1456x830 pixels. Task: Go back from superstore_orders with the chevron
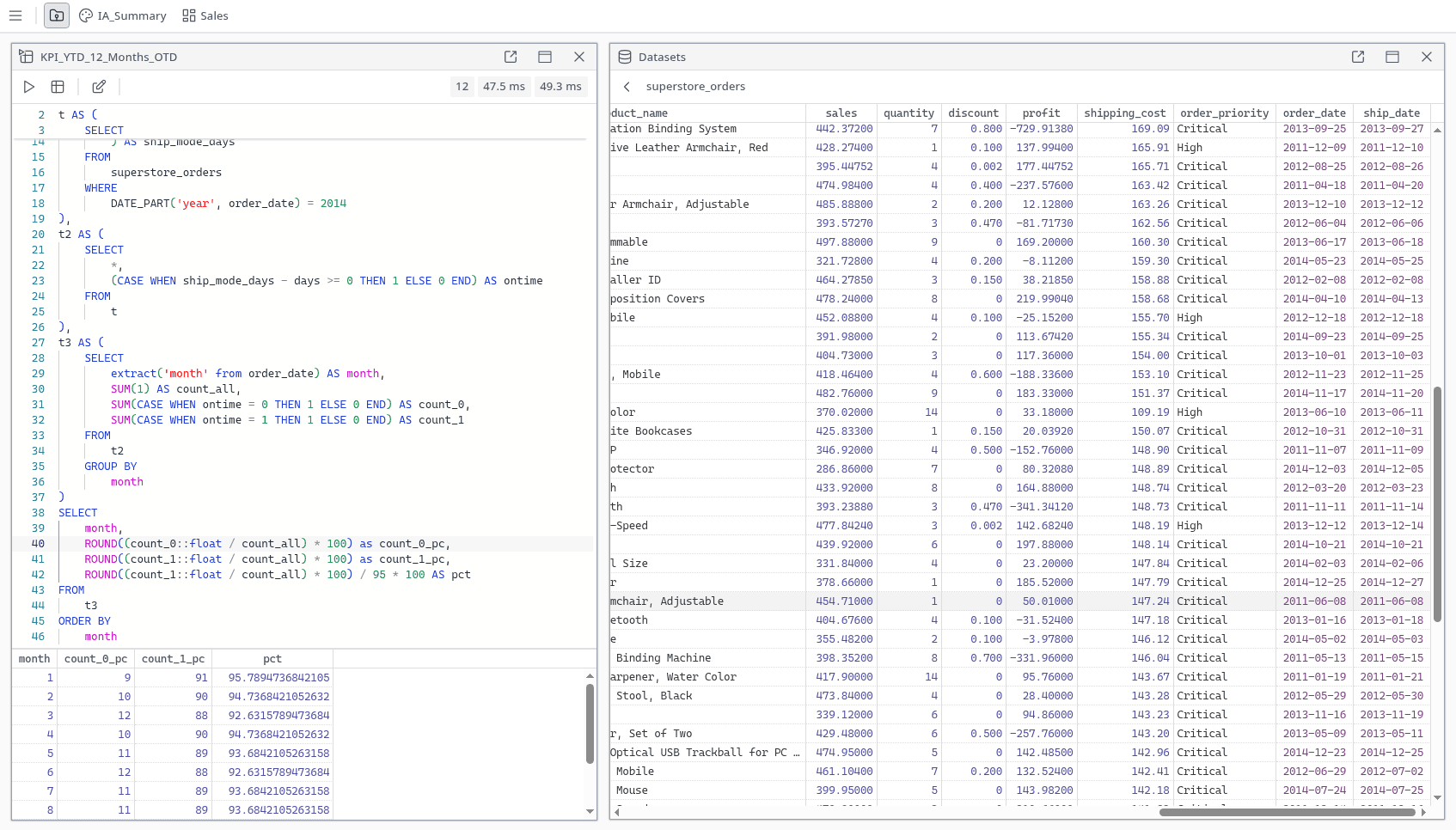626,86
